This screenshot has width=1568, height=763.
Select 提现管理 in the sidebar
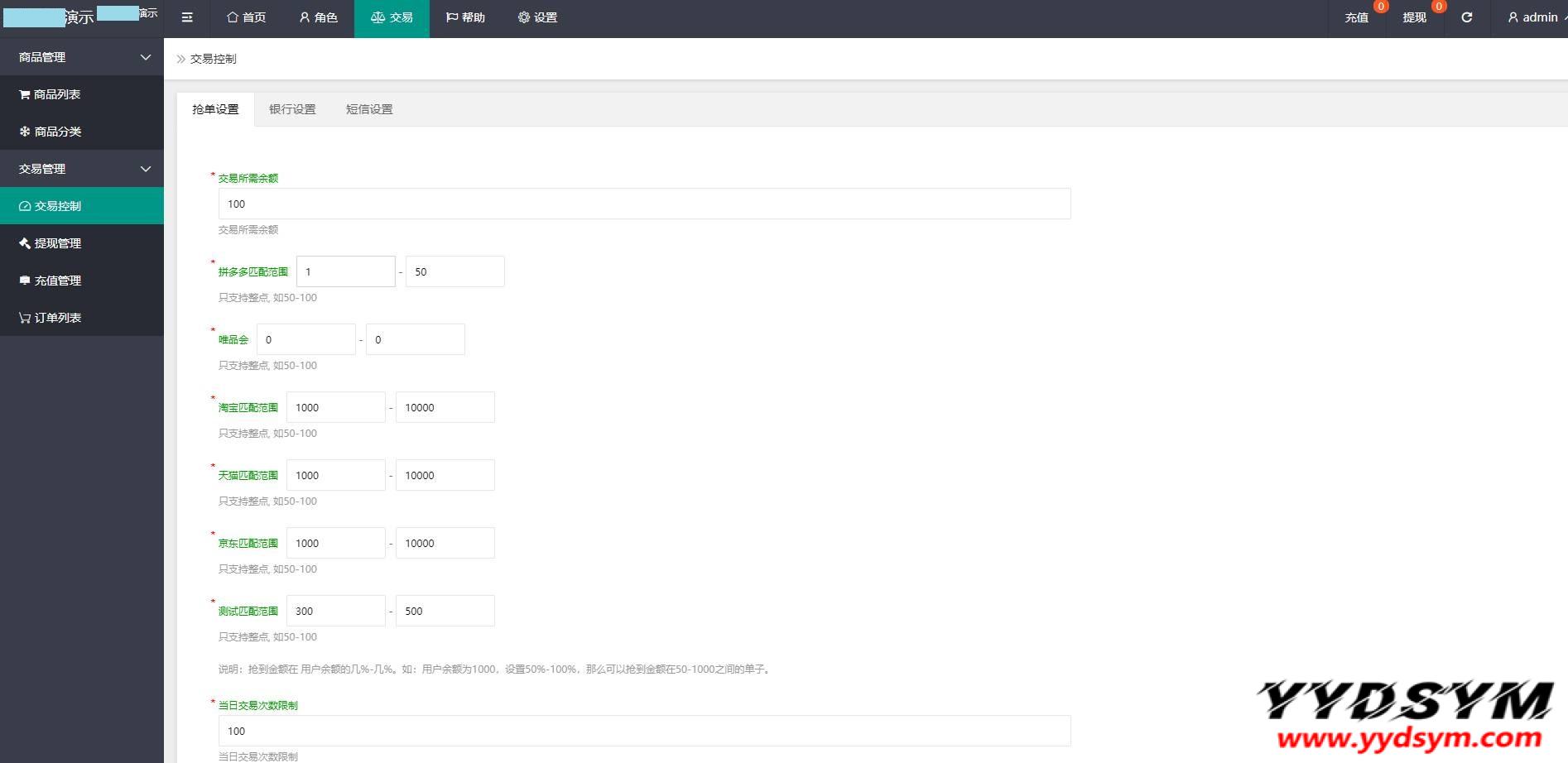pos(57,243)
